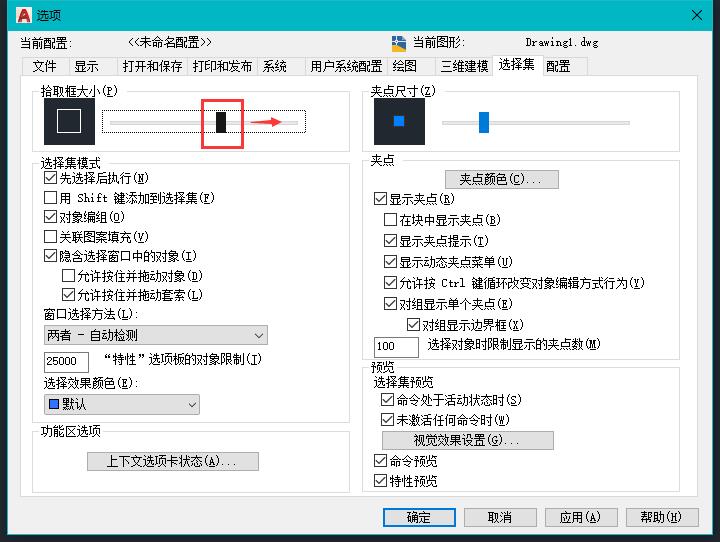Open the 夹点颜色(C)... dialog
Screen dimensions: 720x542
(x=501, y=179)
